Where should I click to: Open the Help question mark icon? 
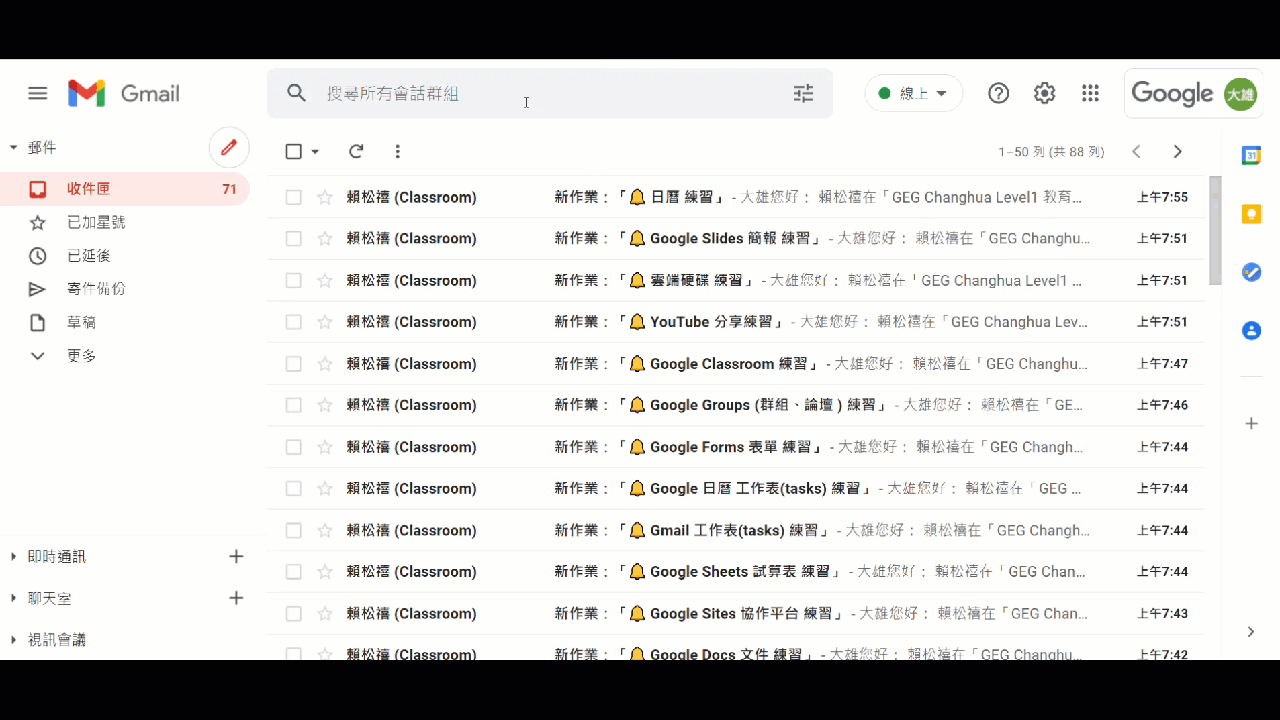tap(998, 93)
